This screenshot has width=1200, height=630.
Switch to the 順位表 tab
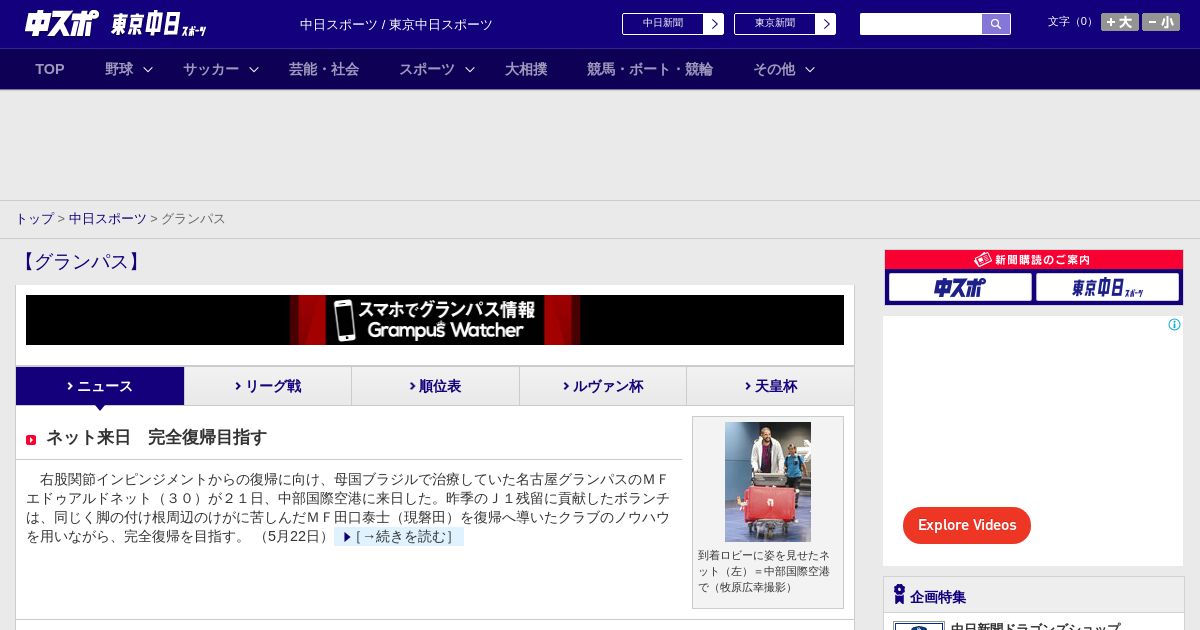point(435,386)
